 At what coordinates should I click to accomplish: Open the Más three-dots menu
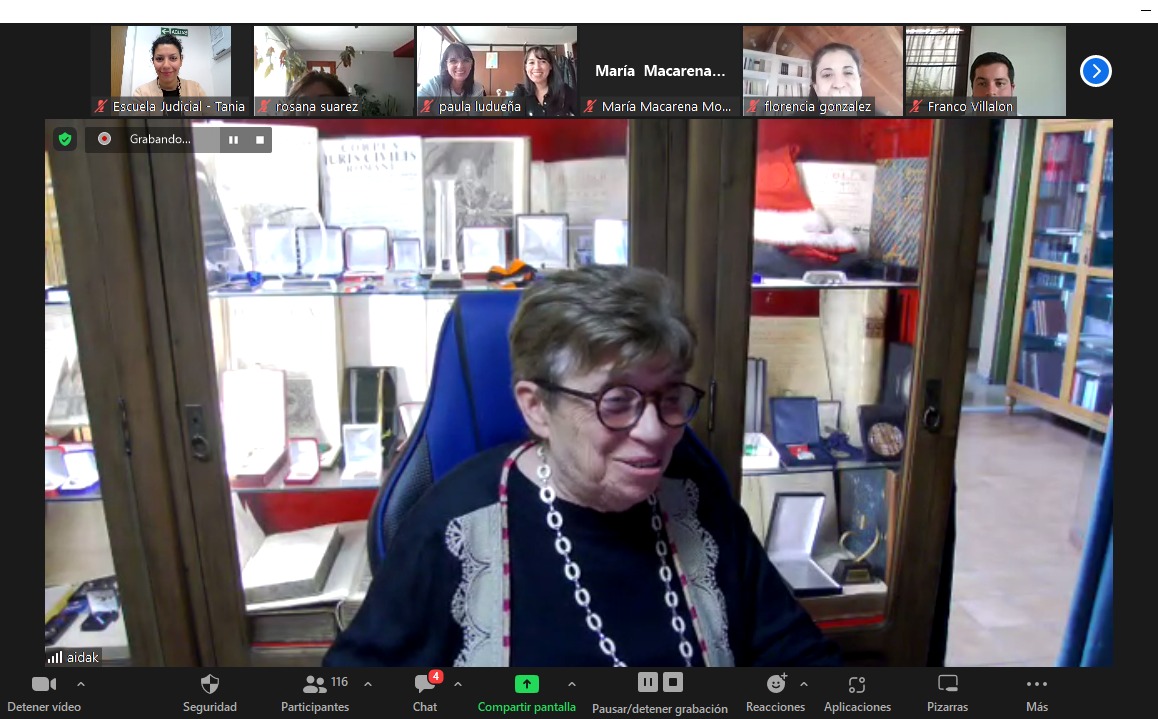pos(1037,684)
